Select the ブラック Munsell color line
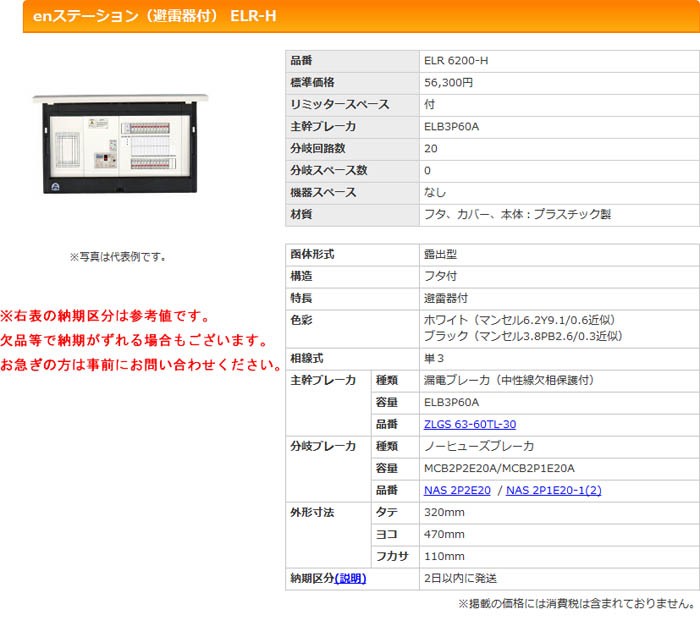This screenshot has height=626, width=700. (x=523, y=336)
